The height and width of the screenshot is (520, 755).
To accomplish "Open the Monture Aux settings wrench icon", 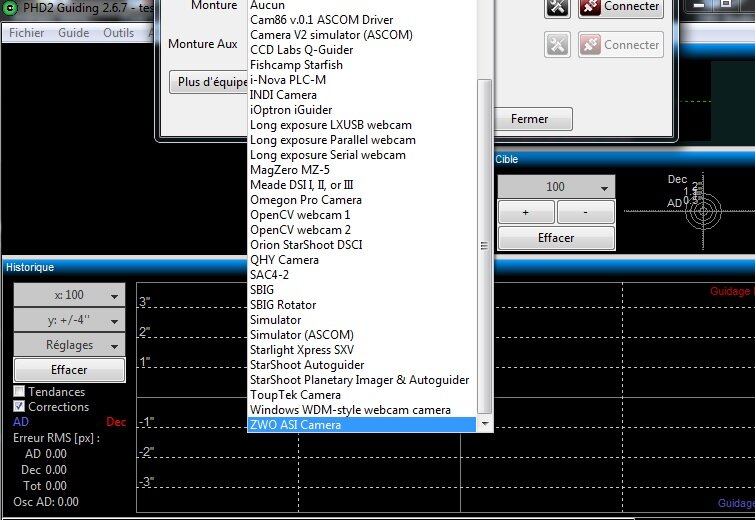I will (557, 45).
